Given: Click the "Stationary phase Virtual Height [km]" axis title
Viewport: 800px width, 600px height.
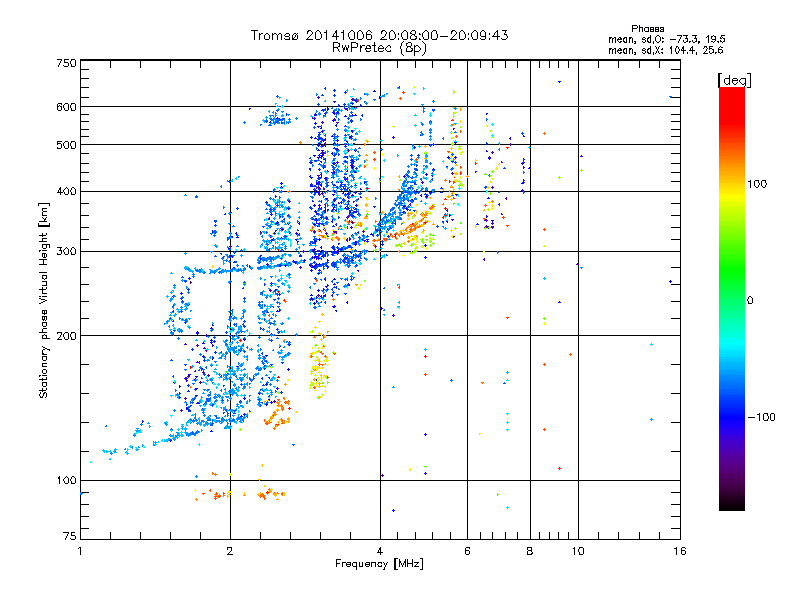Looking at the screenshot, I should [x=44, y=300].
